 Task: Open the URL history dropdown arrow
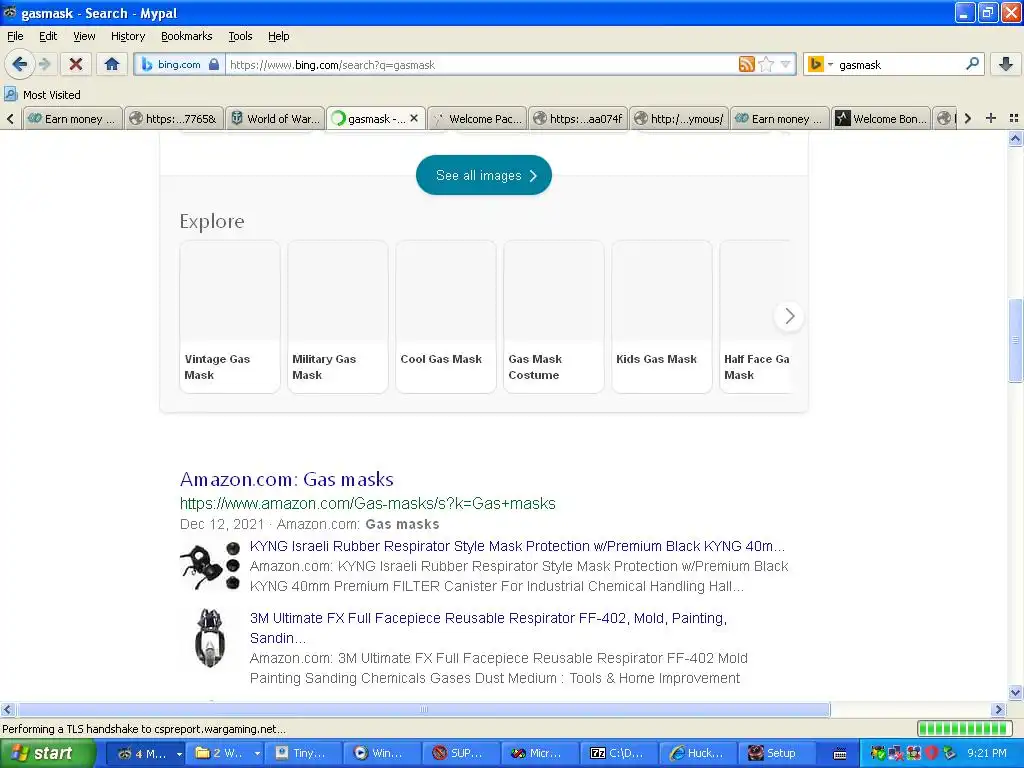[x=786, y=64]
